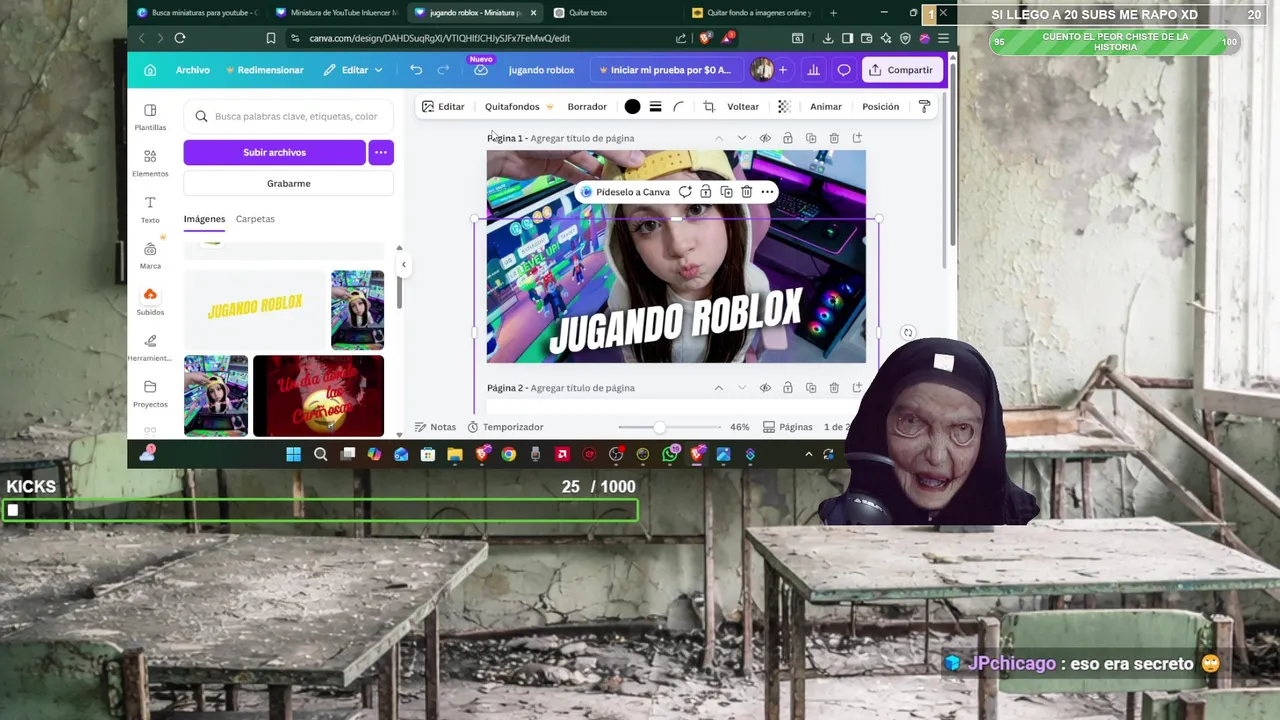
Task: Open the Plantillas sidebar panel
Action: (150, 117)
